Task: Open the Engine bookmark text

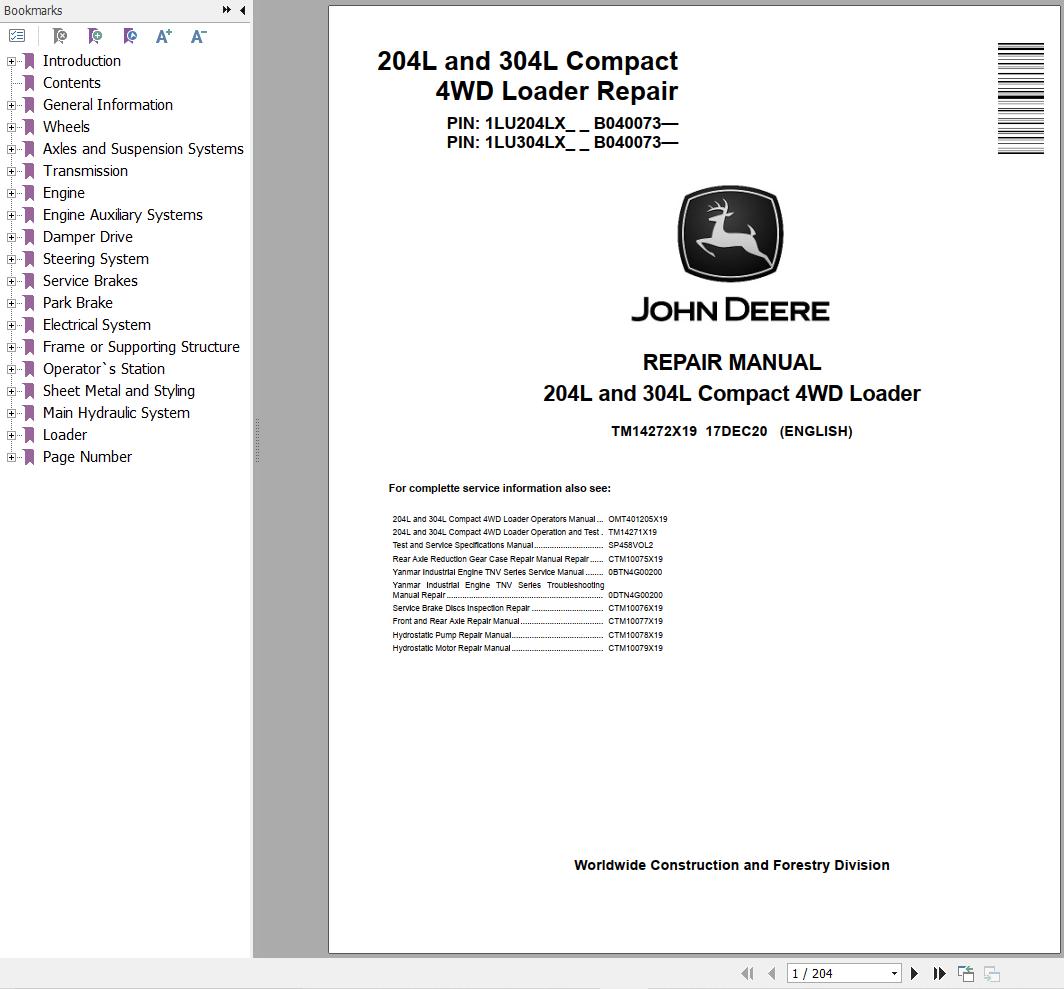Action: coord(64,193)
